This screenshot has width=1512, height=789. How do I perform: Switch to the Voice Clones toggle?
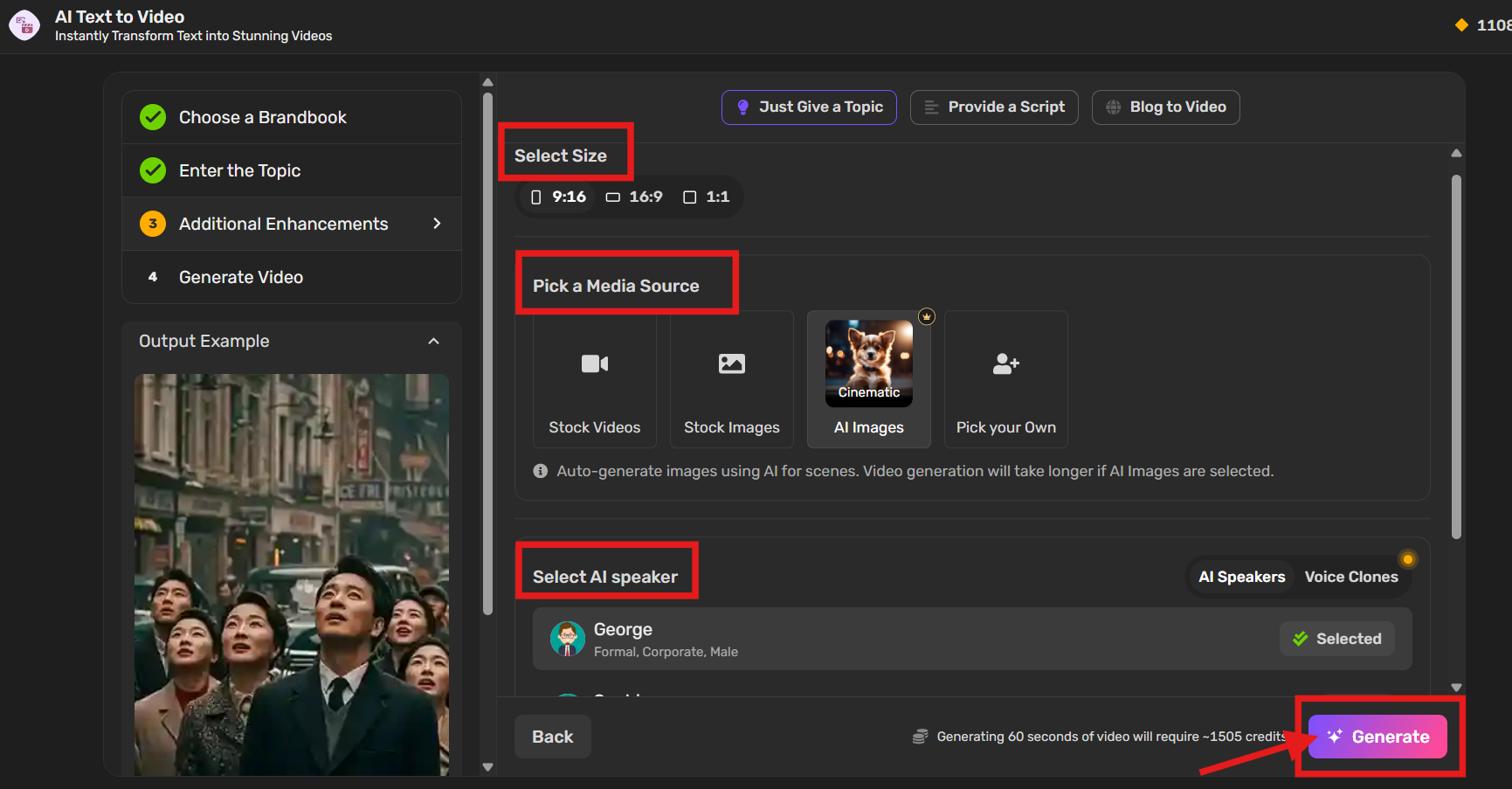(1350, 577)
